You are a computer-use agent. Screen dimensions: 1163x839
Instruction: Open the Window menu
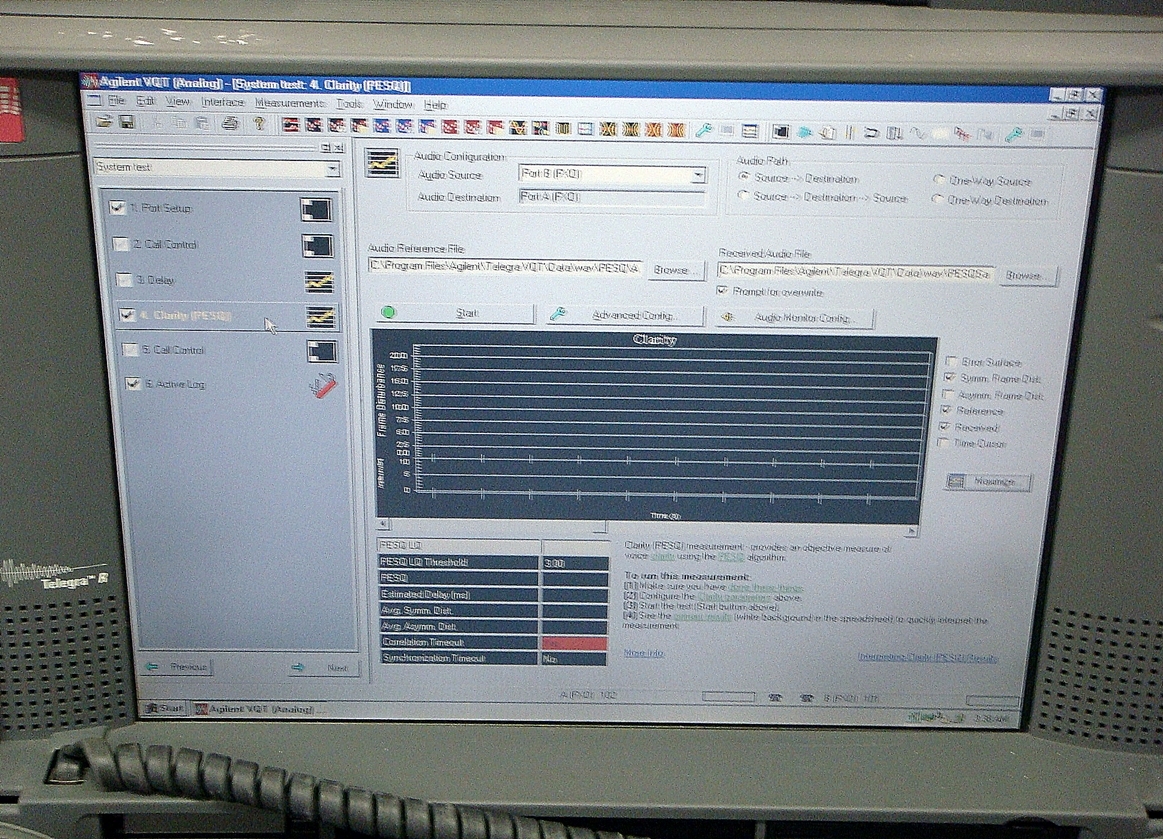(393, 105)
